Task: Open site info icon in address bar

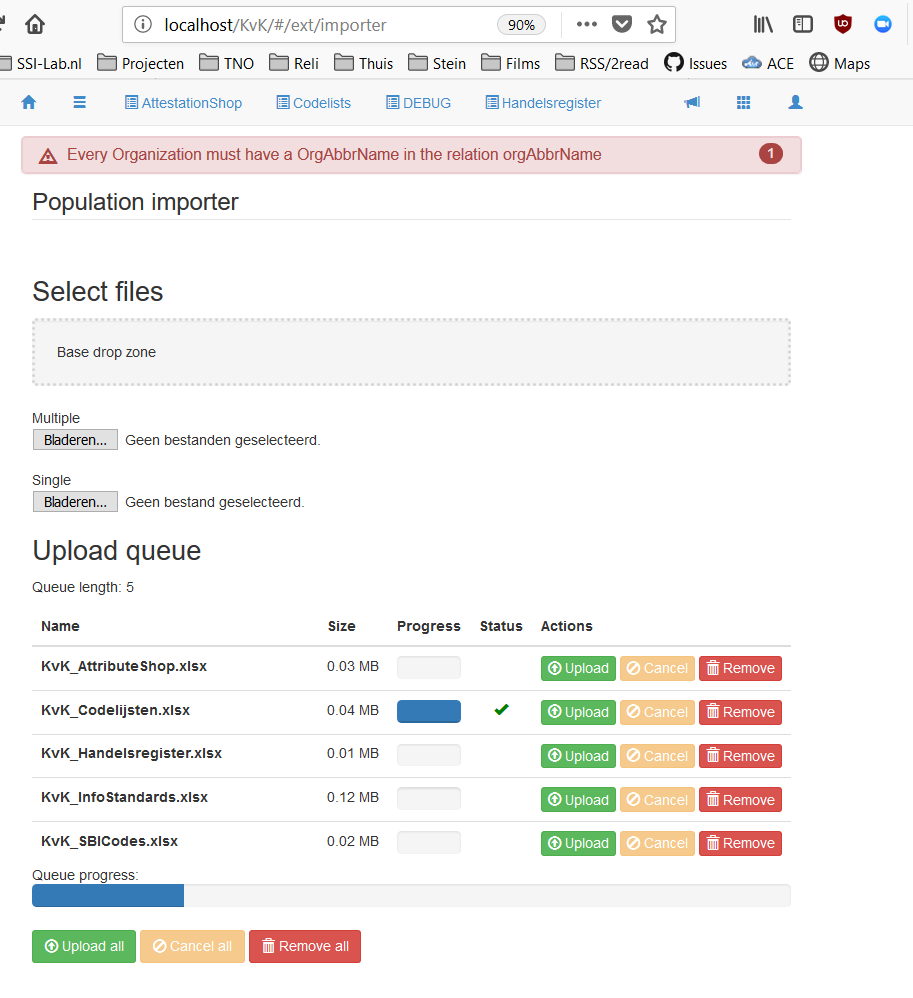Action: (x=143, y=25)
